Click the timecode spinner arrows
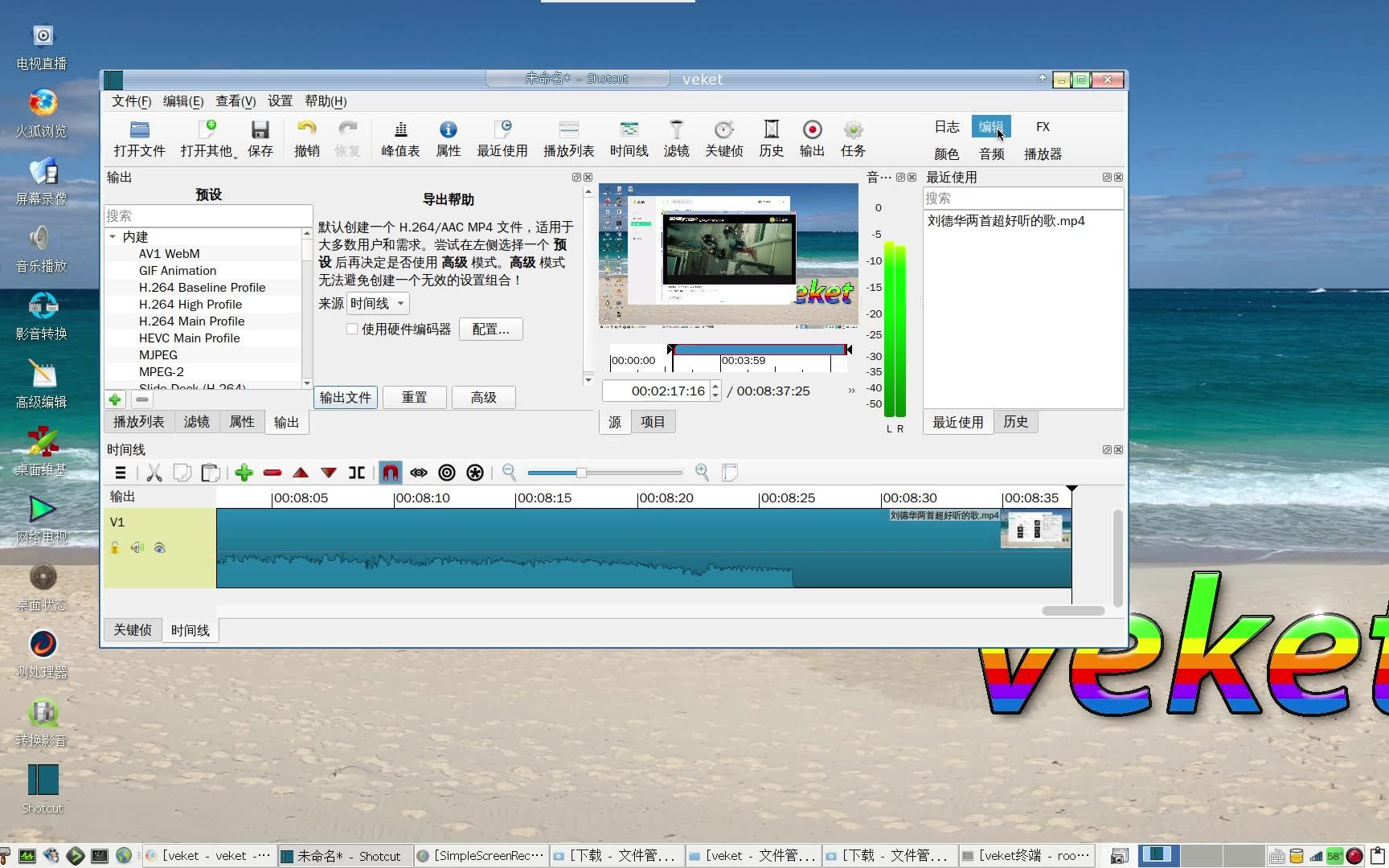Screen dimensions: 1389x868 [x=715, y=391]
